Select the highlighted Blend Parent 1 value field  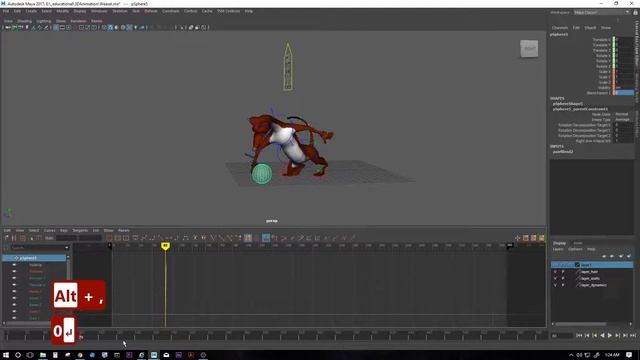[624, 93]
